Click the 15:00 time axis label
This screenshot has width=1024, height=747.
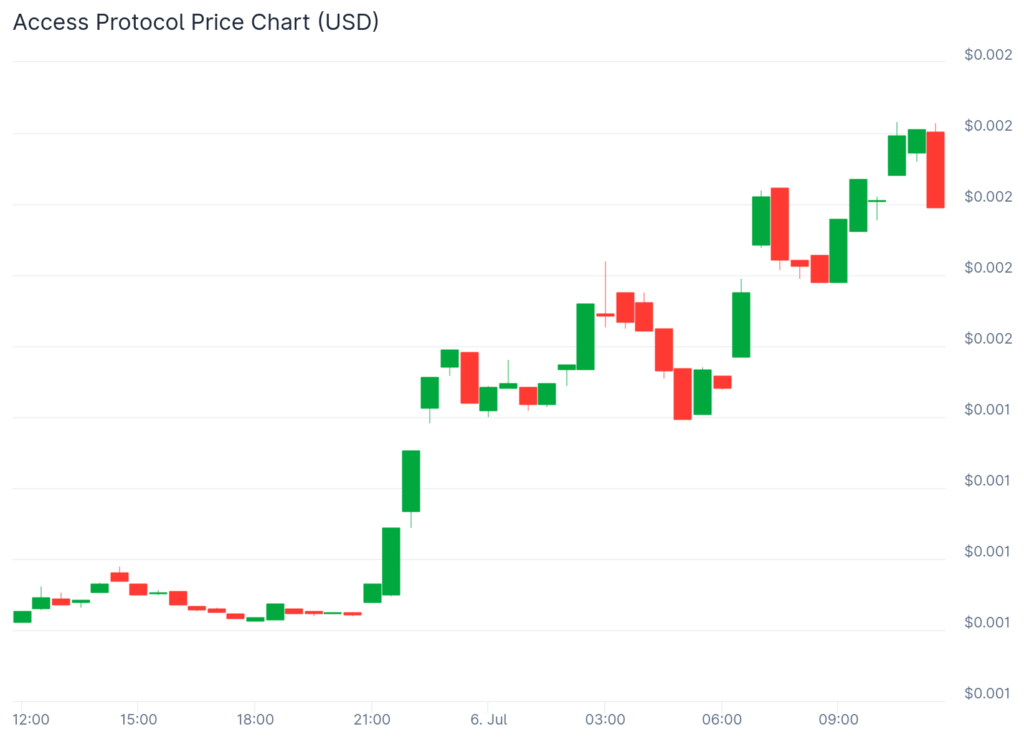(x=138, y=719)
